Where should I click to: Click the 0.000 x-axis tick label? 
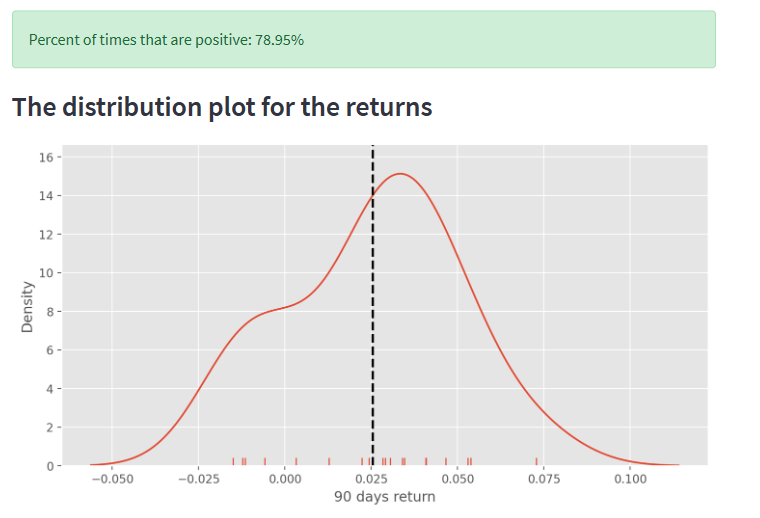click(285, 479)
